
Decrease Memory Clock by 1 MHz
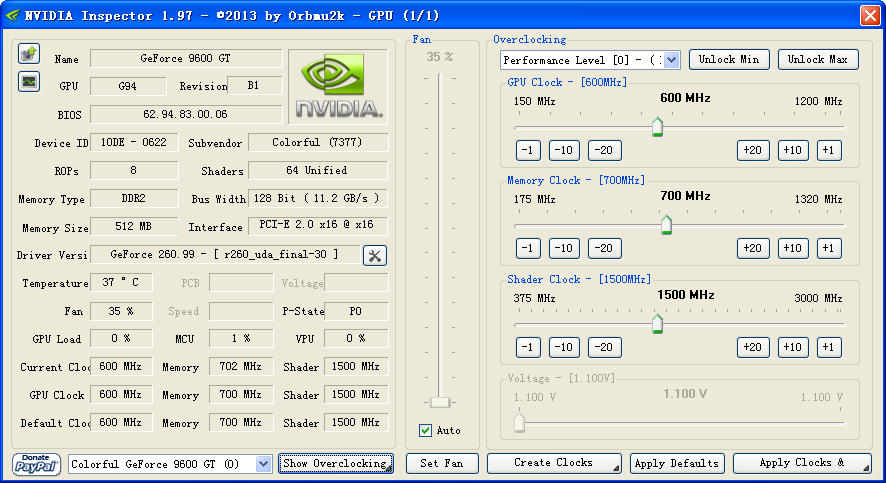point(528,248)
